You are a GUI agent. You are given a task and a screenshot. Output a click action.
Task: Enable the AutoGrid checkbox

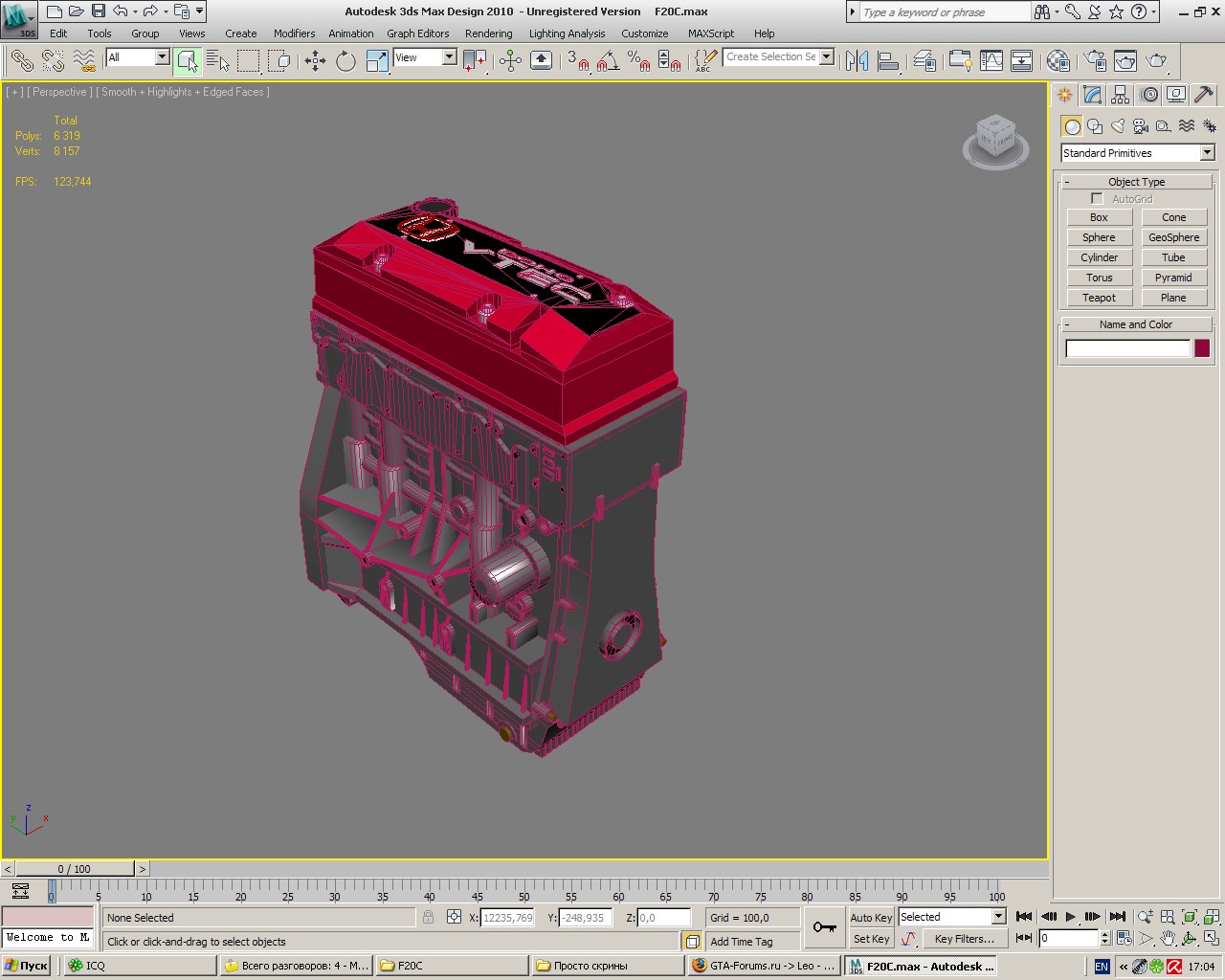click(1097, 199)
